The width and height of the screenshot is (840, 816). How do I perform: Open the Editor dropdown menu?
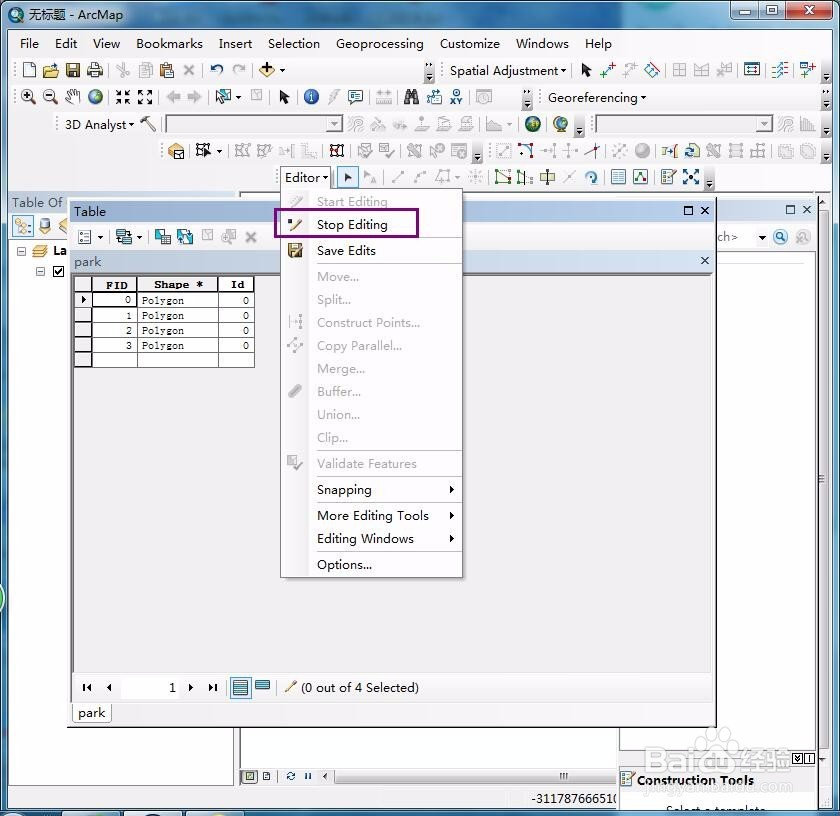click(x=306, y=177)
